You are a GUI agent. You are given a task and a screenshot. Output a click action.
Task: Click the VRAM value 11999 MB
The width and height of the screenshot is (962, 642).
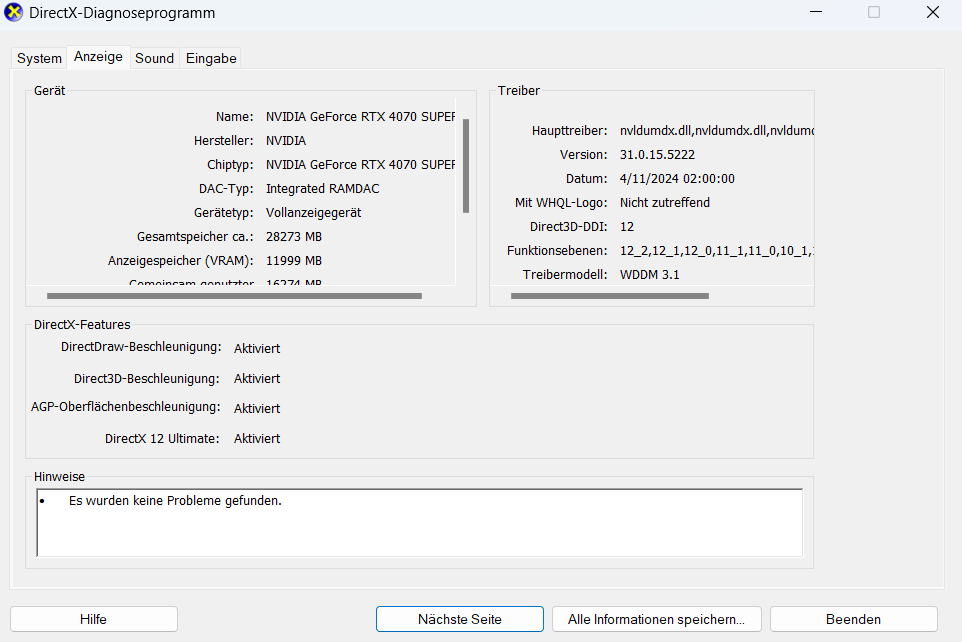(294, 260)
